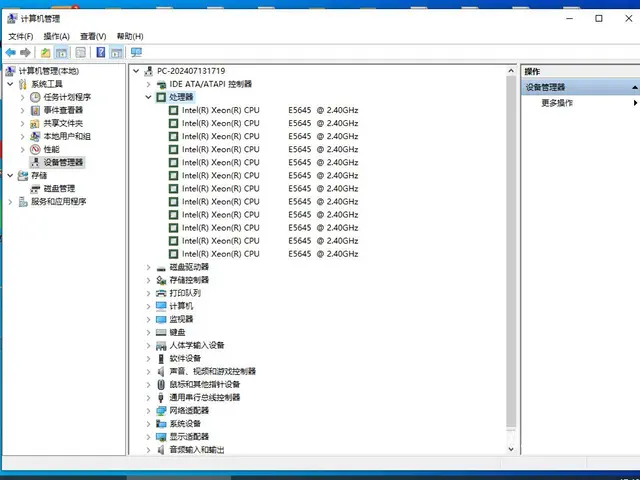The width and height of the screenshot is (640, 480).
Task: Click the 性能 monitor icon
Action: pyautogui.click(x=35, y=149)
